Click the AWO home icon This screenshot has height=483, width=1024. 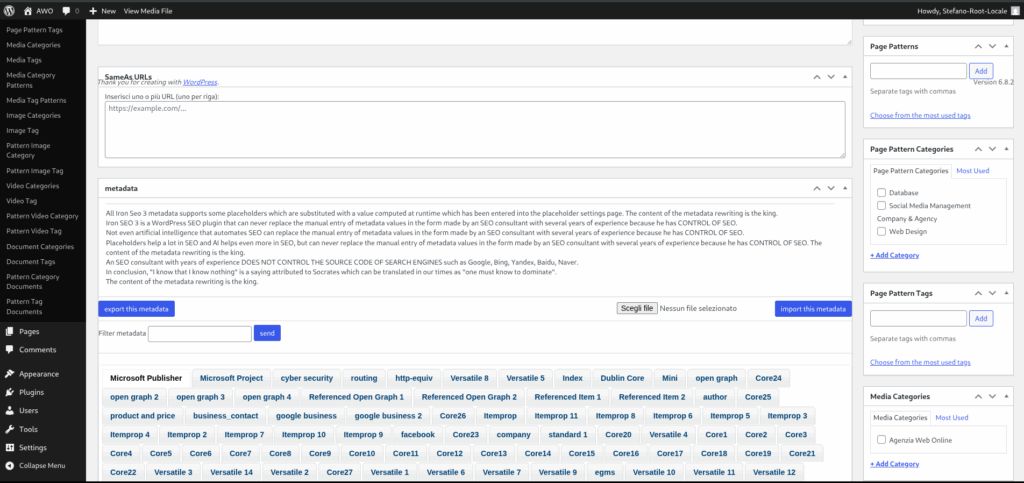tap(27, 11)
